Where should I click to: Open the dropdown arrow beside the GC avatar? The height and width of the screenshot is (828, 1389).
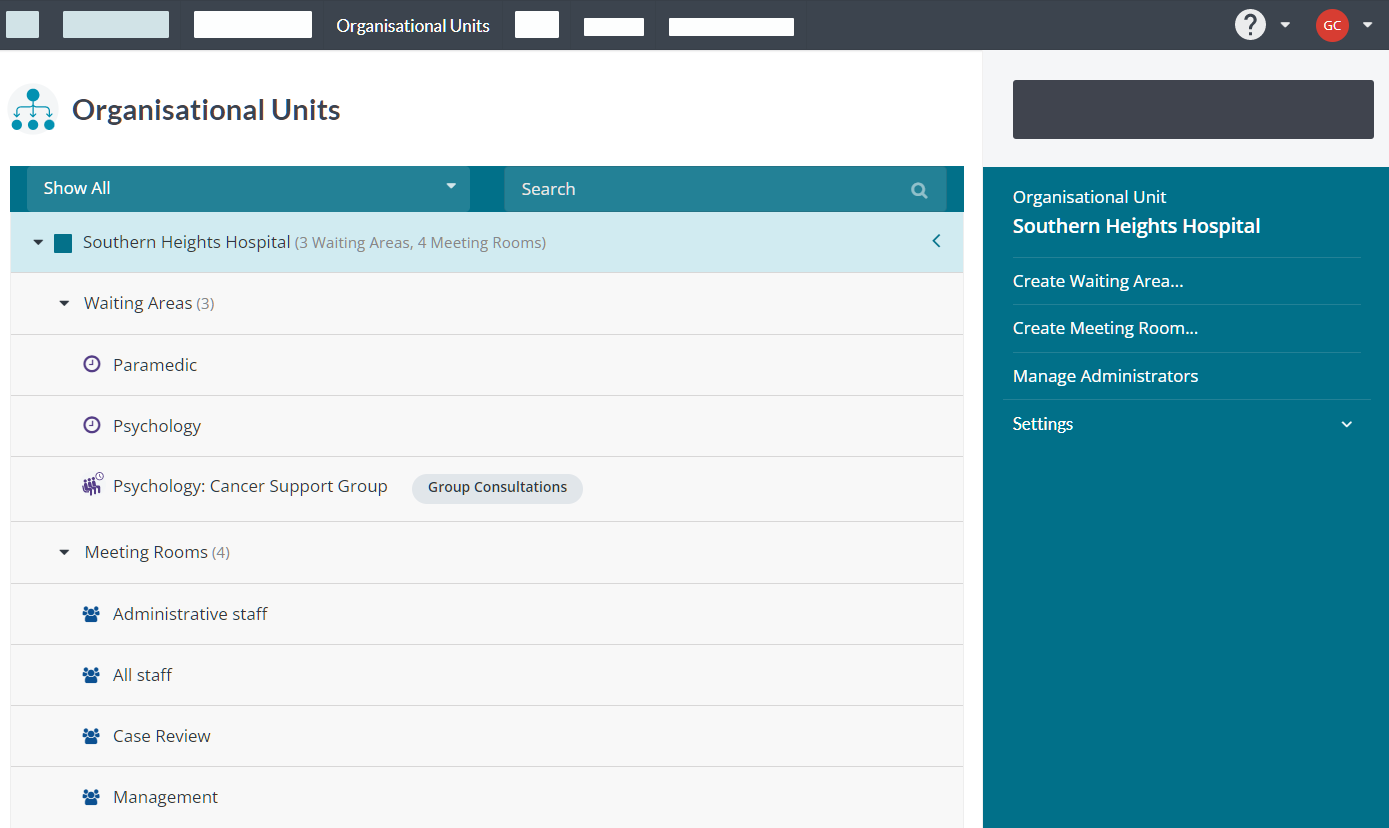tap(1367, 25)
